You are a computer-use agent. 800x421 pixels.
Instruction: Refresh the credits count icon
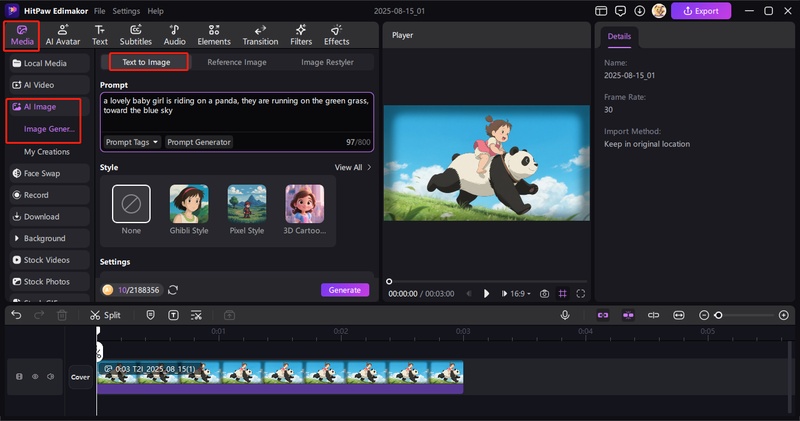click(x=173, y=290)
